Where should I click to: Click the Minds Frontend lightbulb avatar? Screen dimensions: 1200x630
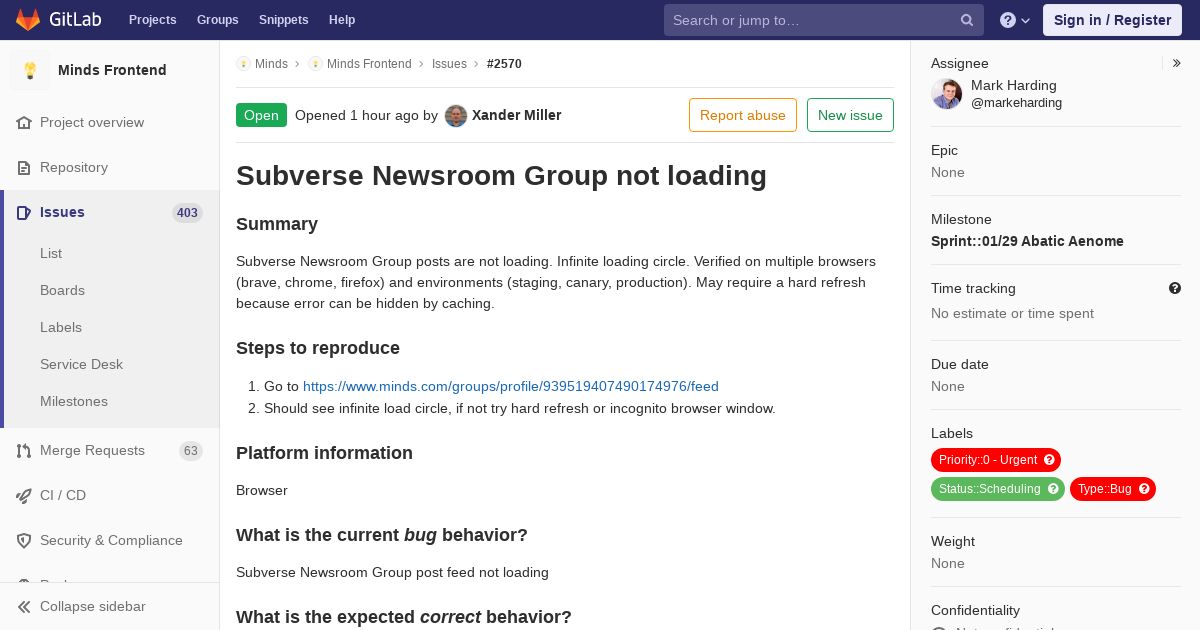coord(30,70)
